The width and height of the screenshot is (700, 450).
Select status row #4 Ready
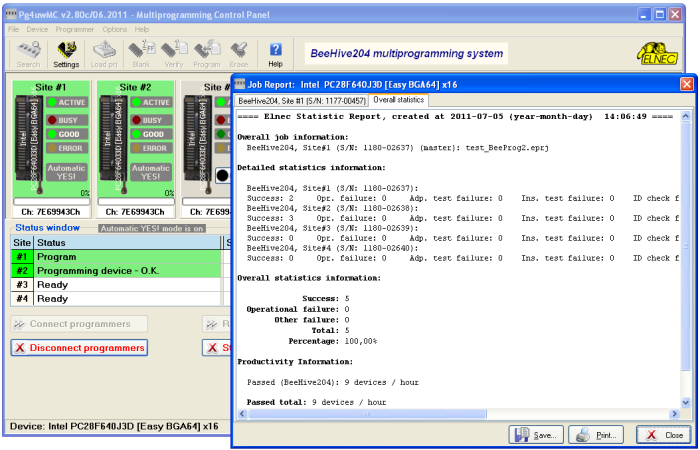coord(116,299)
